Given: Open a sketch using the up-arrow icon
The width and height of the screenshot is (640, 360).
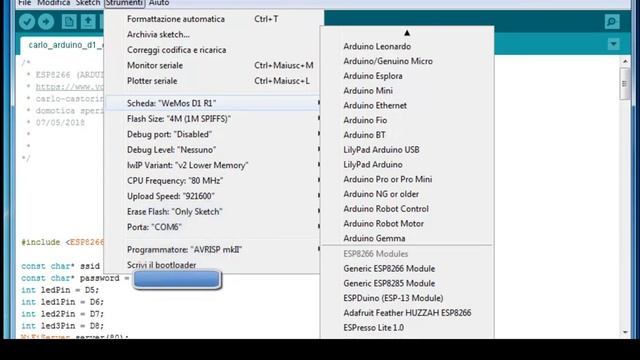Looking at the screenshot, I should pyautogui.click(x=88, y=22).
